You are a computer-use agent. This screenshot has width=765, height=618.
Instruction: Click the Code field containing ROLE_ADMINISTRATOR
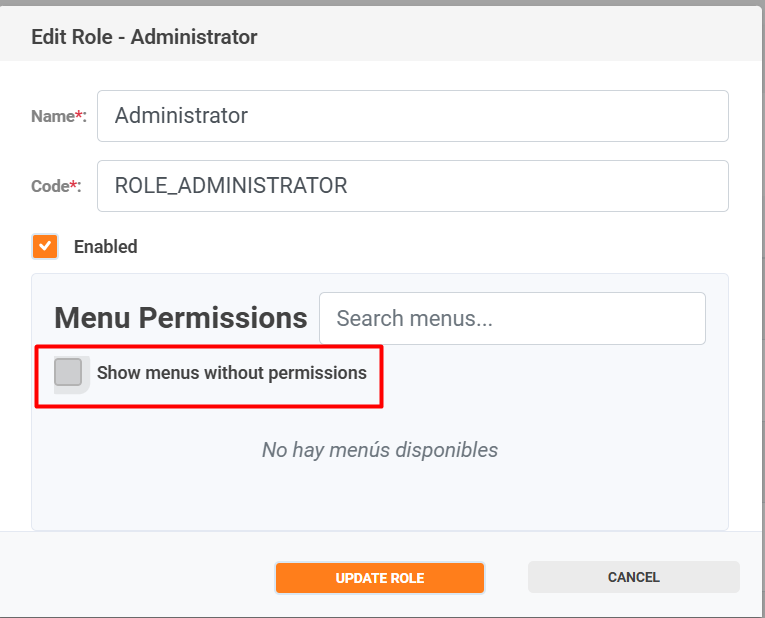pyautogui.click(x=412, y=186)
